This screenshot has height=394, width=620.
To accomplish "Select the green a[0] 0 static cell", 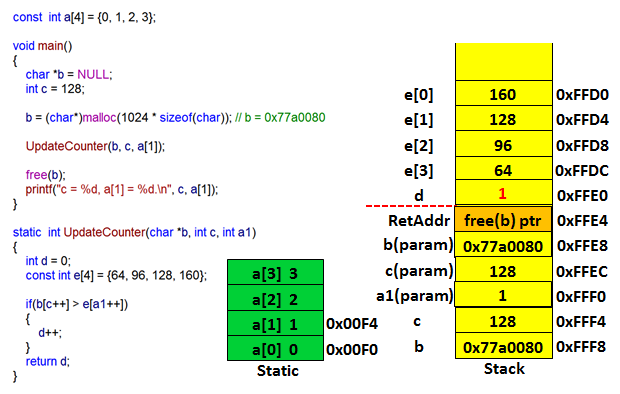I will click(x=276, y=349).
